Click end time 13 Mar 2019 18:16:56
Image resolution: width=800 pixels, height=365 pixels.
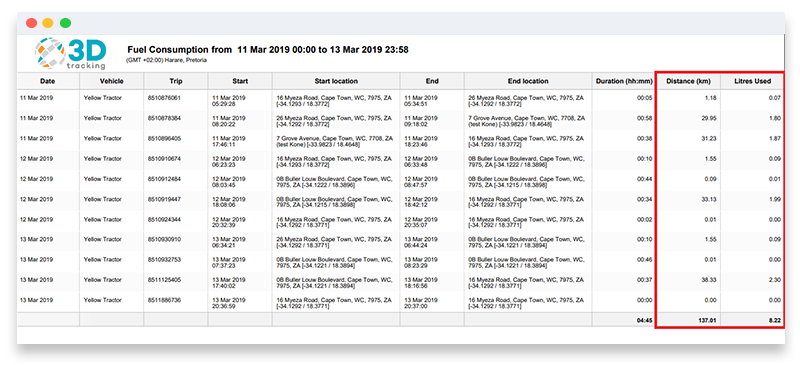coord(421,283)
